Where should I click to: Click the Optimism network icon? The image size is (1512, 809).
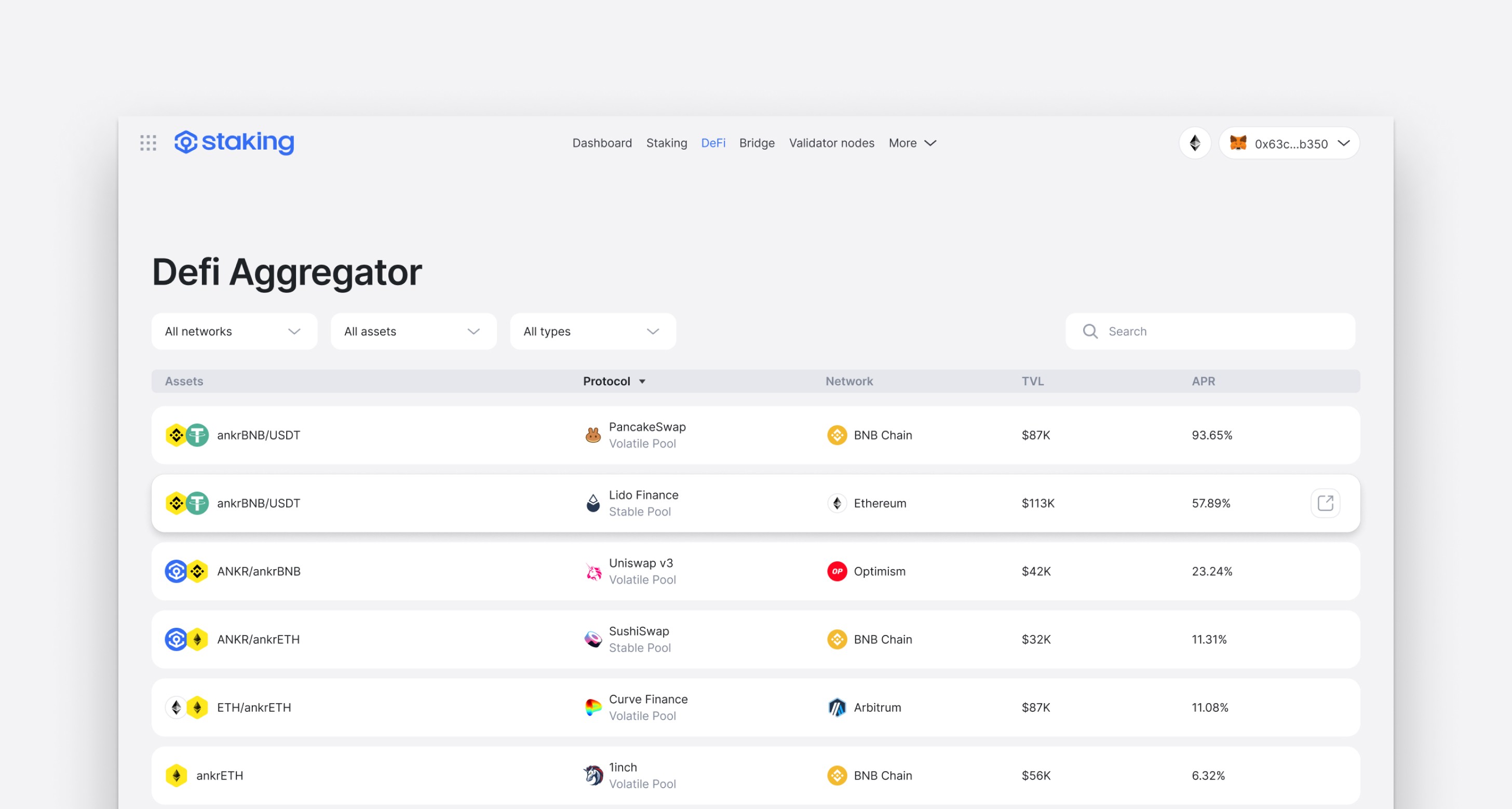(x=836, y=571)
